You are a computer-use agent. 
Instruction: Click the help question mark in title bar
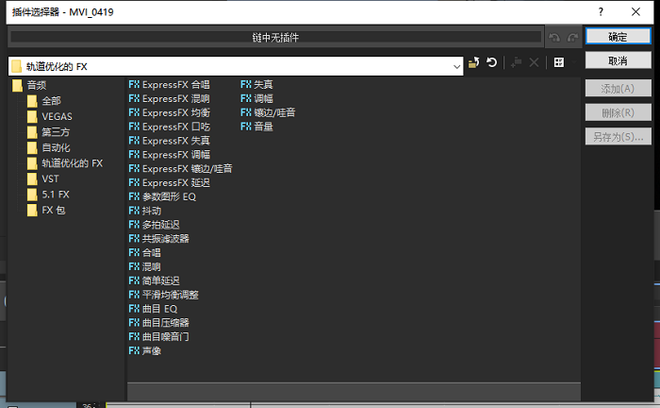pyautogui.click(x=600, y=11)
